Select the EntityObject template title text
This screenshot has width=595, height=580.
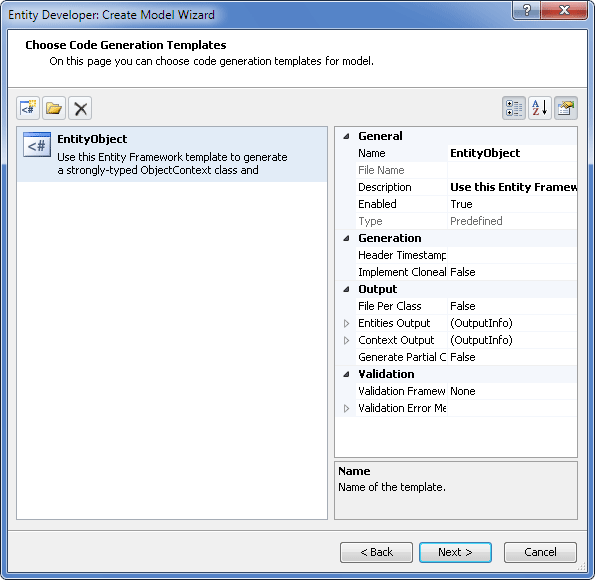coord(92,139)
